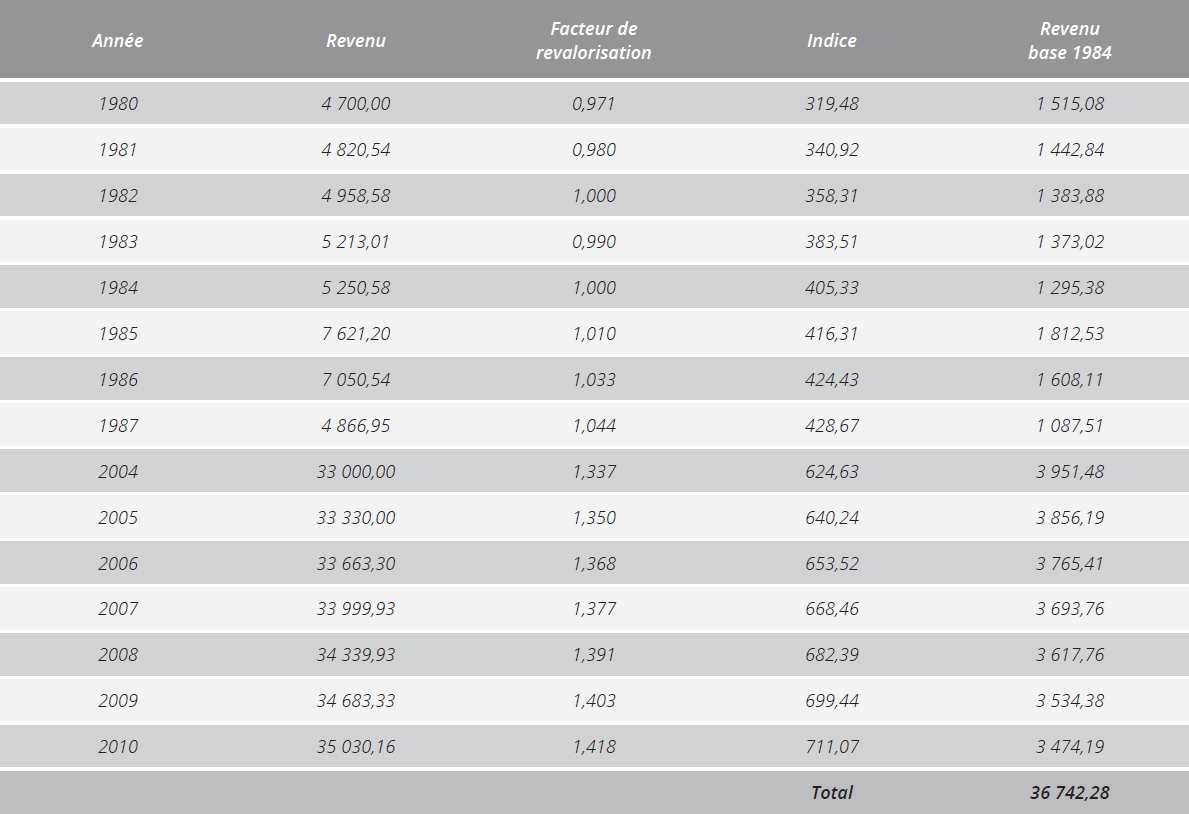The image size is (1189, 814).
Task: Select the year cell 1984
Action: click(118, 288)
